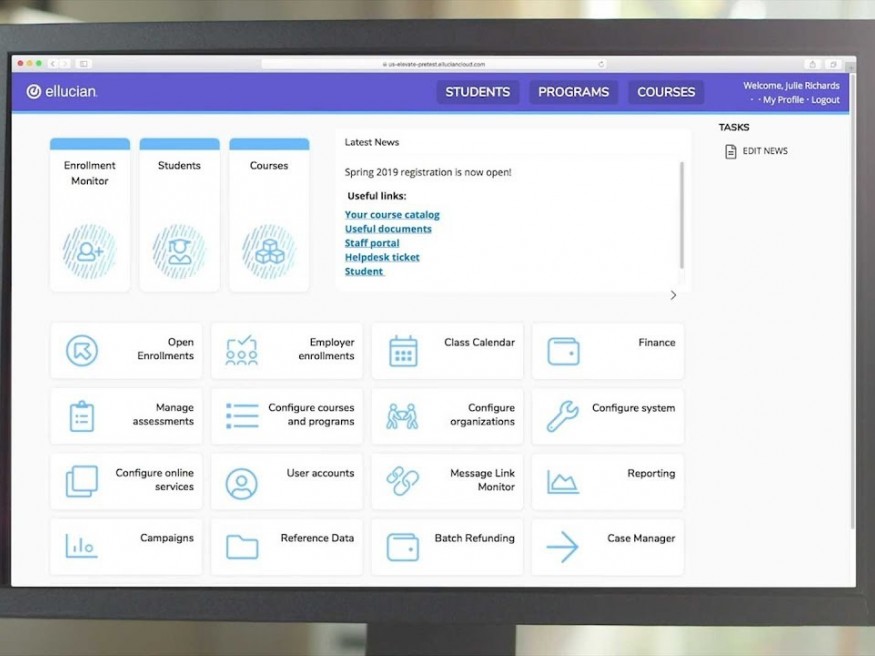Open the Class Calendar icon tile

403,351
